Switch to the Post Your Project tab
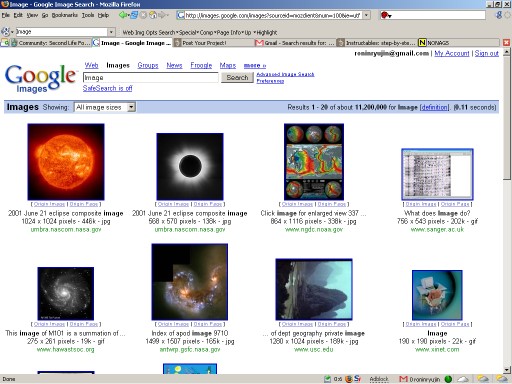512x384 pixels. pyautogui.click(x=213, y=43)
